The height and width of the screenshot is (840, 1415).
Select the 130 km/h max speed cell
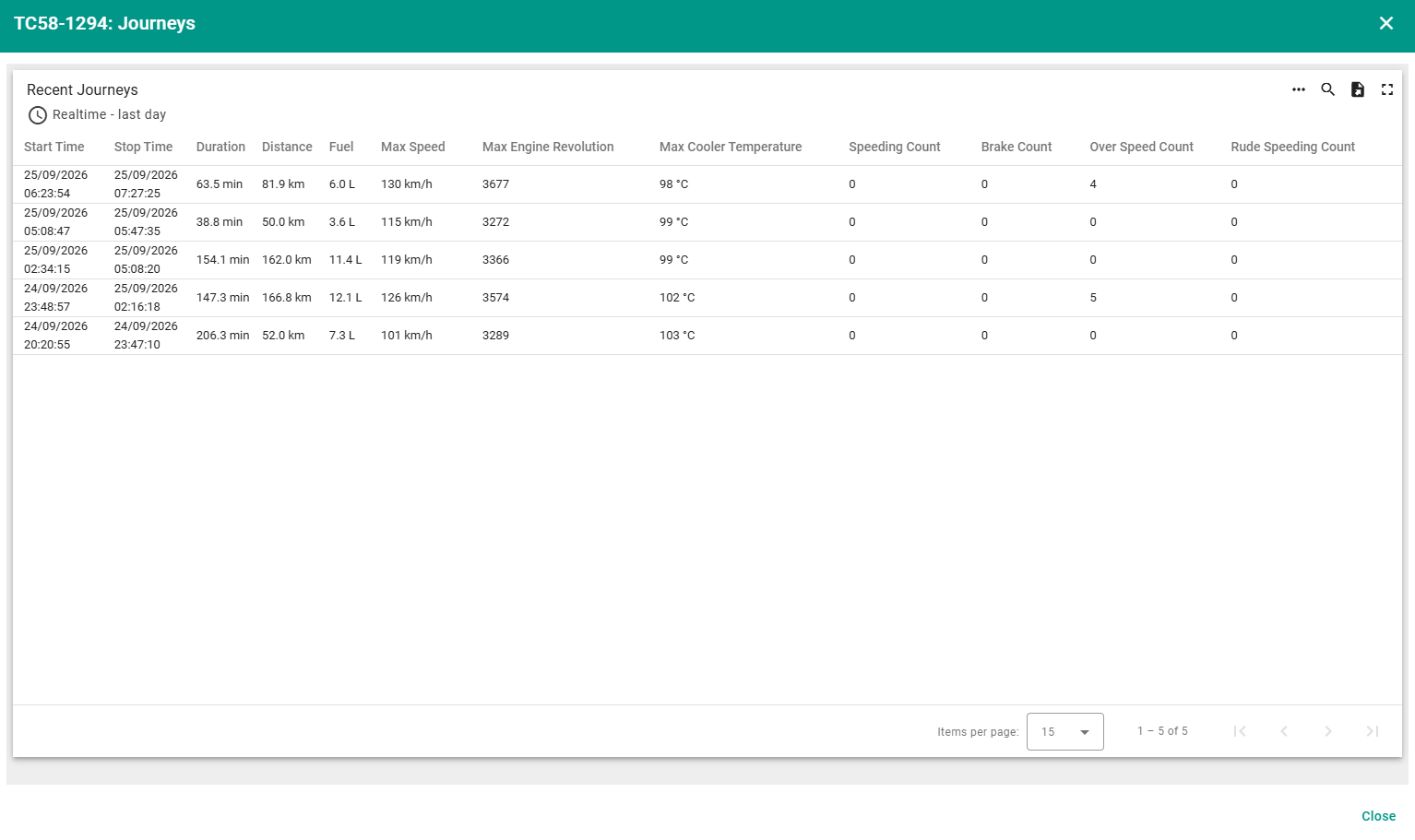[407, 184]
